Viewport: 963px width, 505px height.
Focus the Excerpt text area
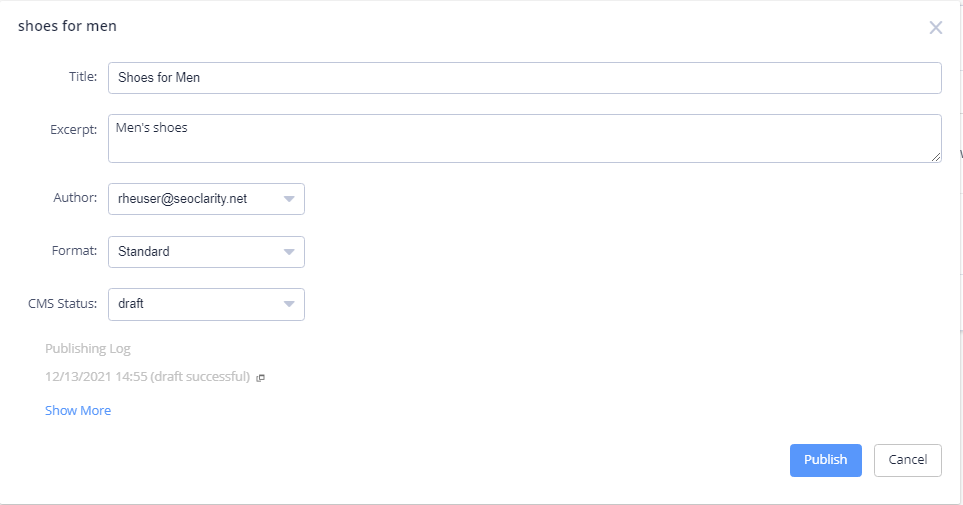click(x=524, y=138)
